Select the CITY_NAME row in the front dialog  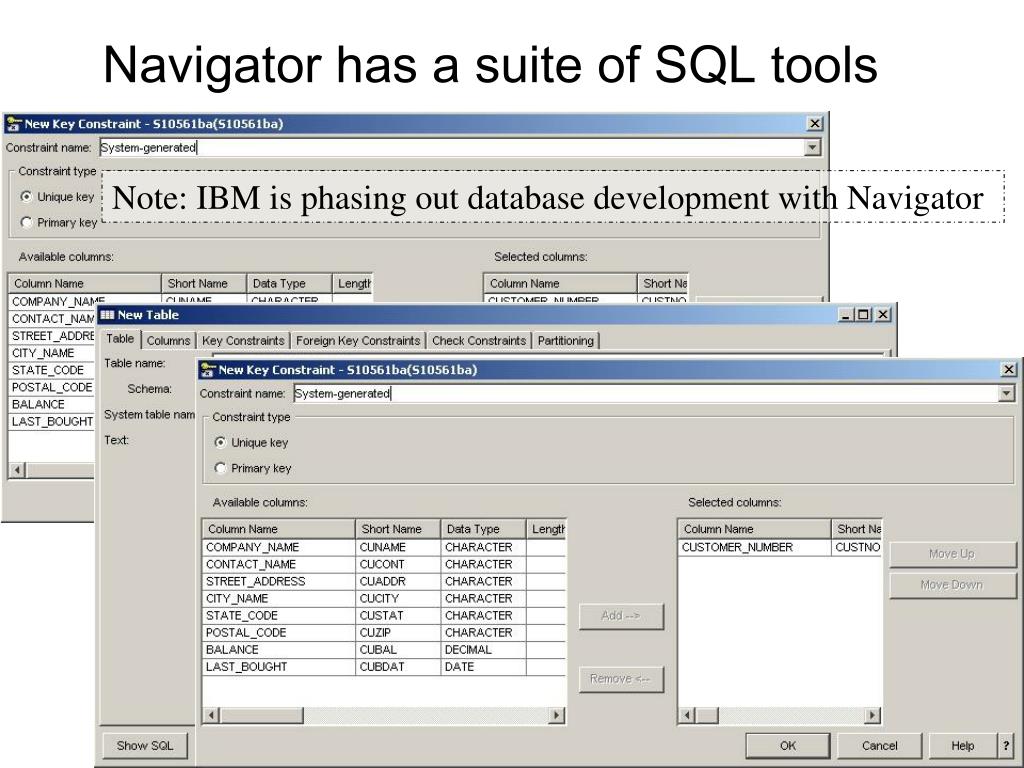383,598
